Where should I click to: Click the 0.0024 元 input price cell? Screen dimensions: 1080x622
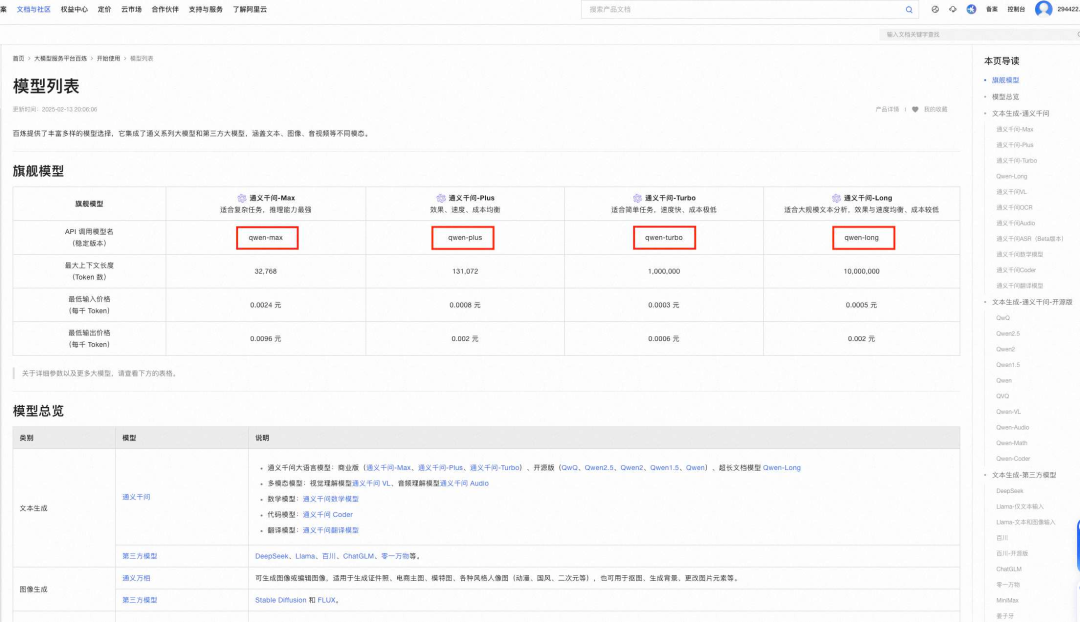266,305
